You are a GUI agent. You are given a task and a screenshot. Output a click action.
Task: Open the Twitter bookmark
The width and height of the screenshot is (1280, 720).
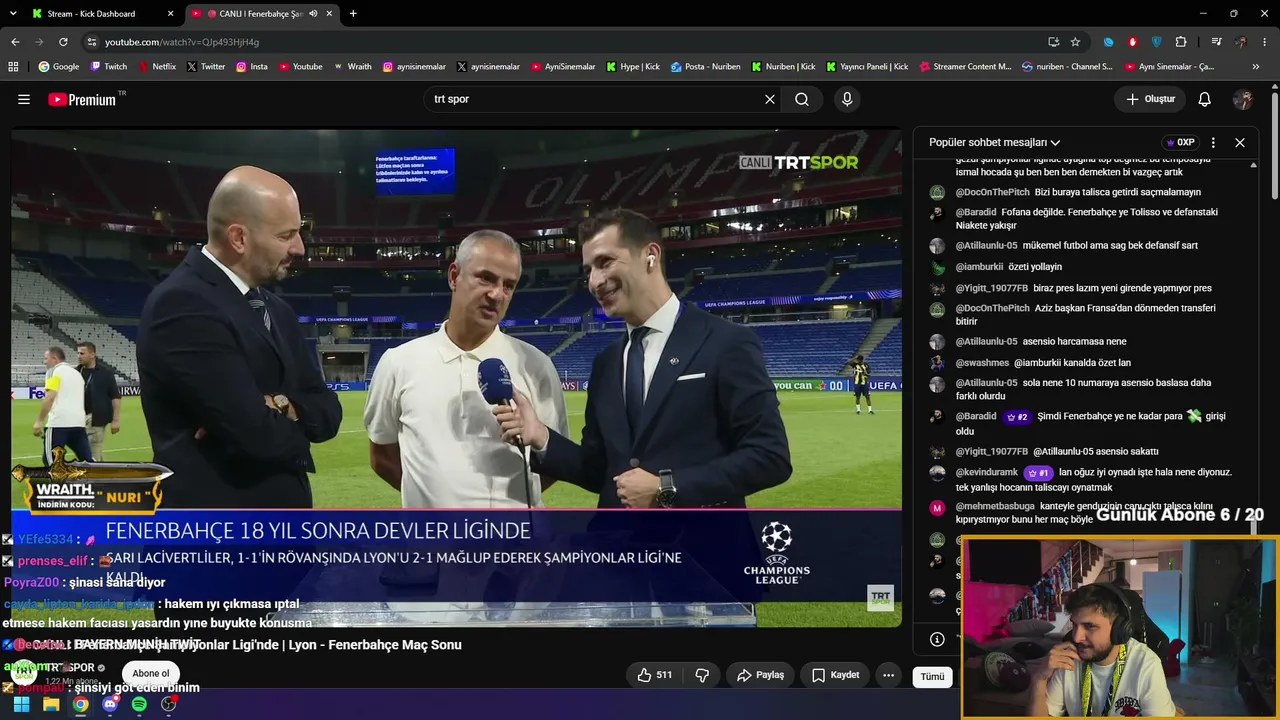[206, 67]
